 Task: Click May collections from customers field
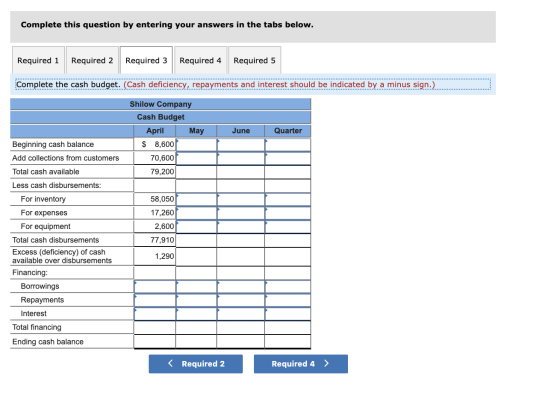click(x=196, y=158)
